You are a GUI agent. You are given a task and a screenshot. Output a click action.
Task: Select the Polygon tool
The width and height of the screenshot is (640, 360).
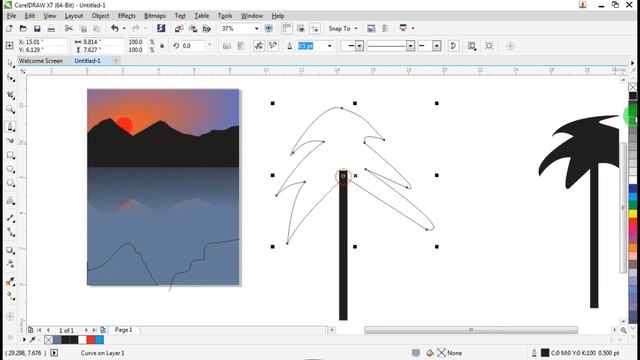click(11, 183)
